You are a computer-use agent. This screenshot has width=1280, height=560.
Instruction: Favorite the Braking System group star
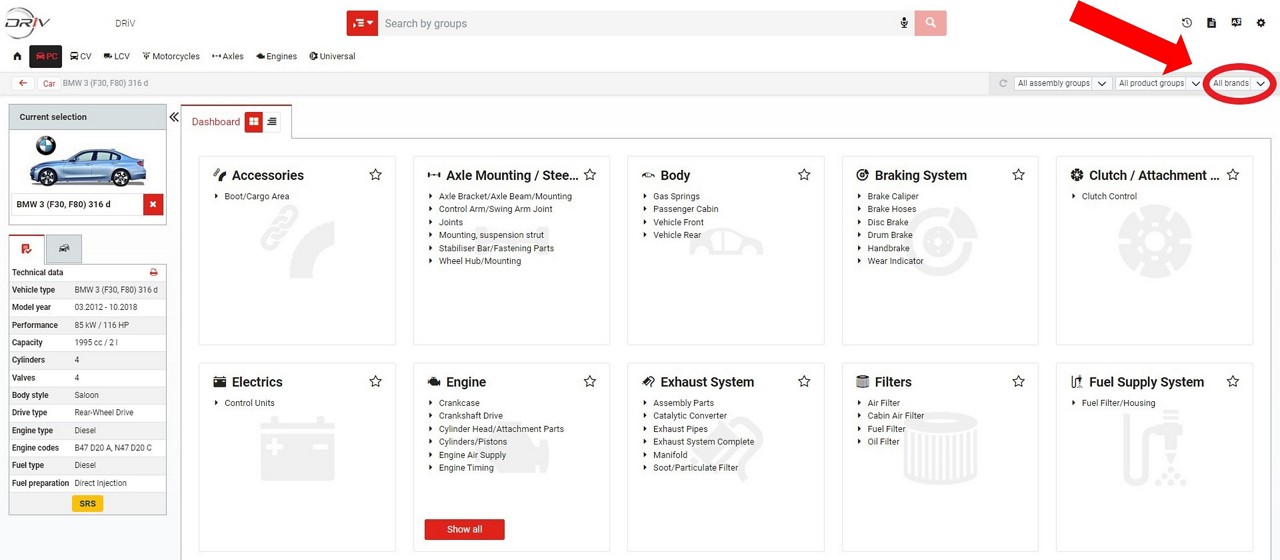(1018, 175)
